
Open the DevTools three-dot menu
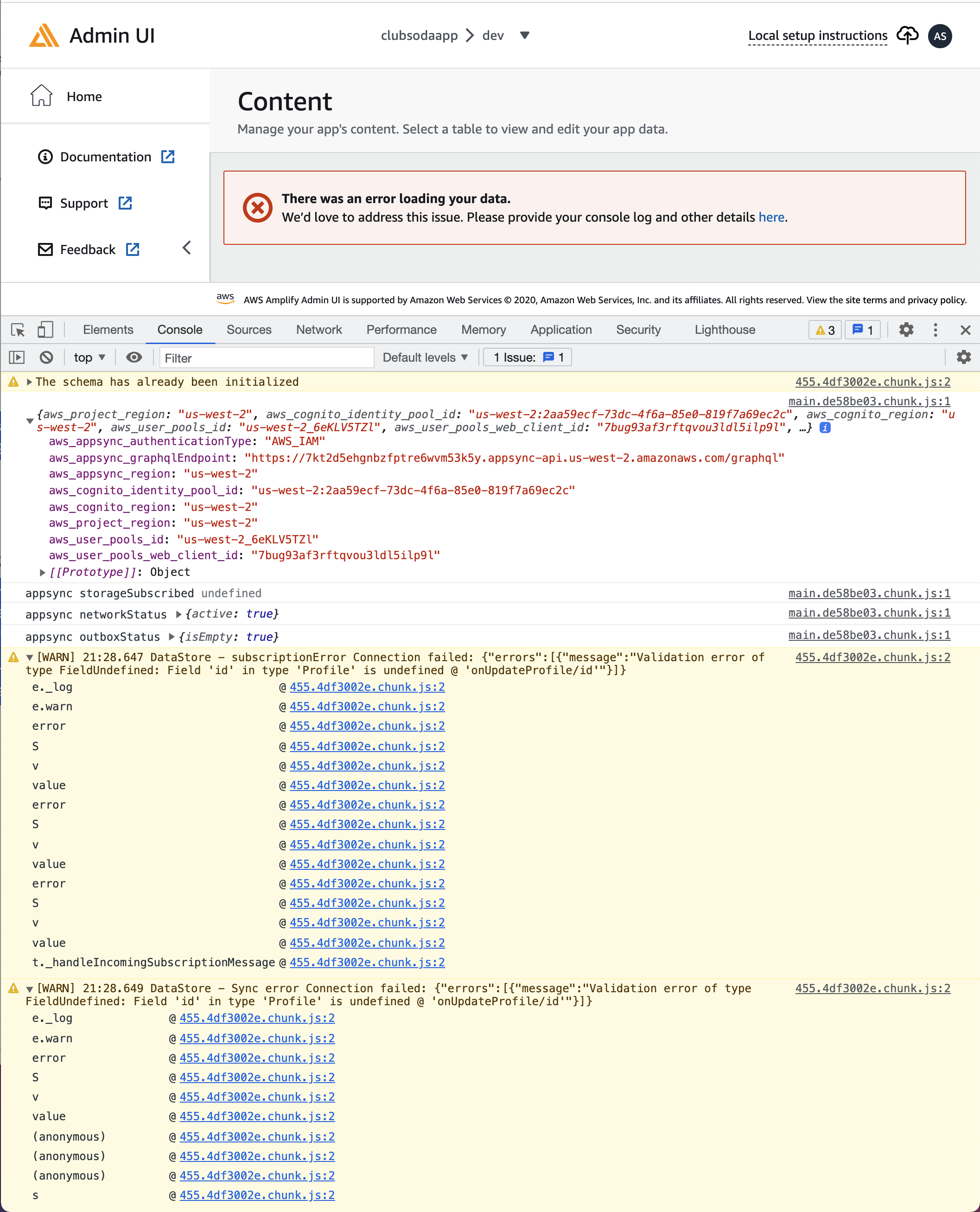(x=935, y=330)
